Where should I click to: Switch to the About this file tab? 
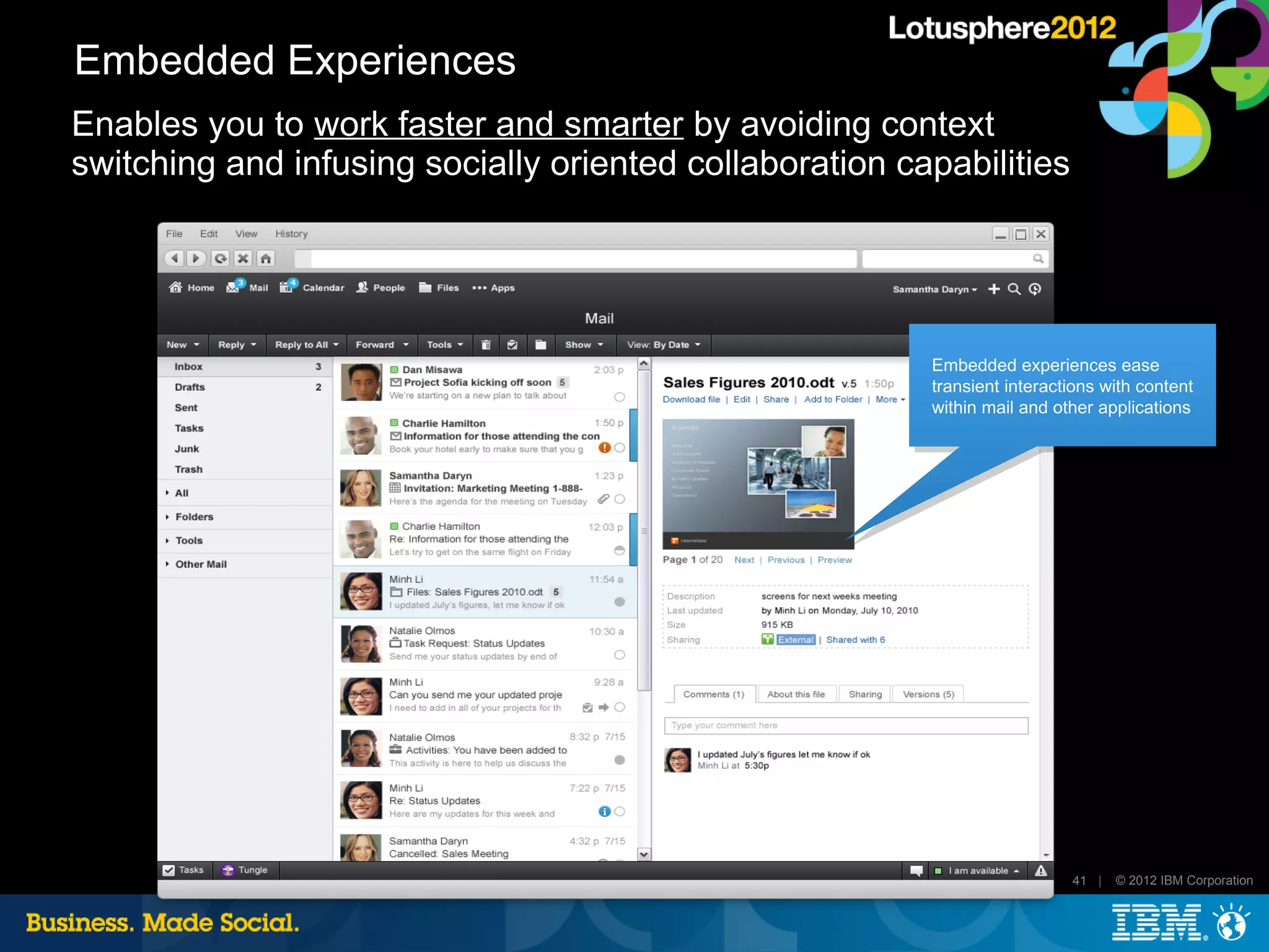coord(796,694)
